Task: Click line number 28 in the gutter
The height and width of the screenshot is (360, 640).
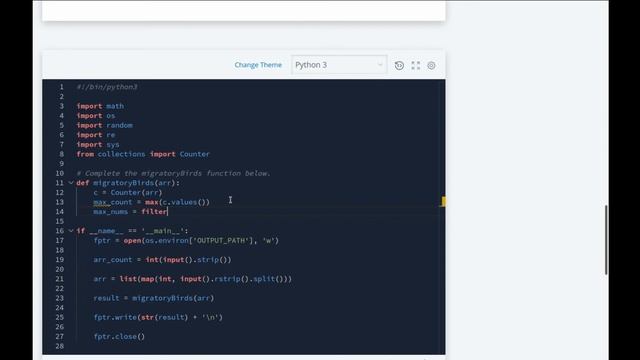Action: tap(60, 346)
